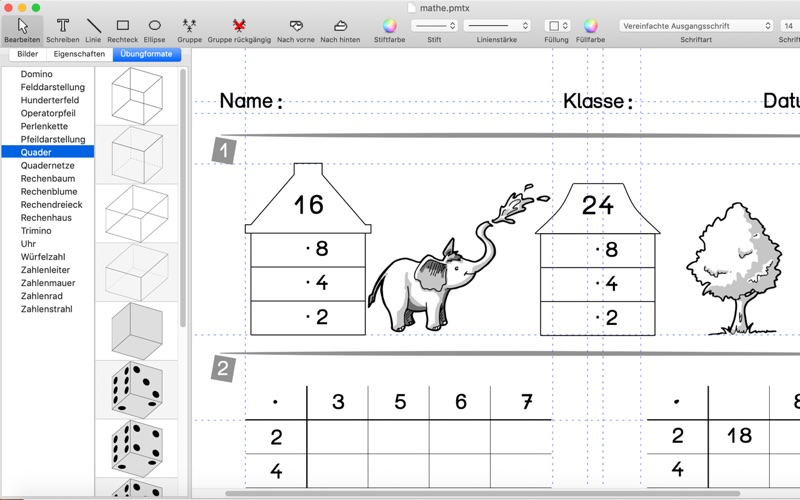Pick the cube with dotted hidden edges
Viewport: 800px width, 500px height.
tap(137, 155)
